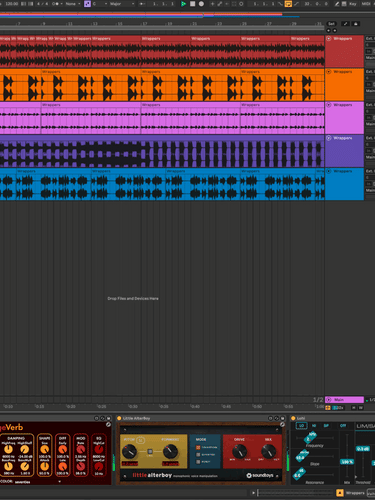
Task: Collapse the red Wrappers track
Action: [x=329, y=39]
